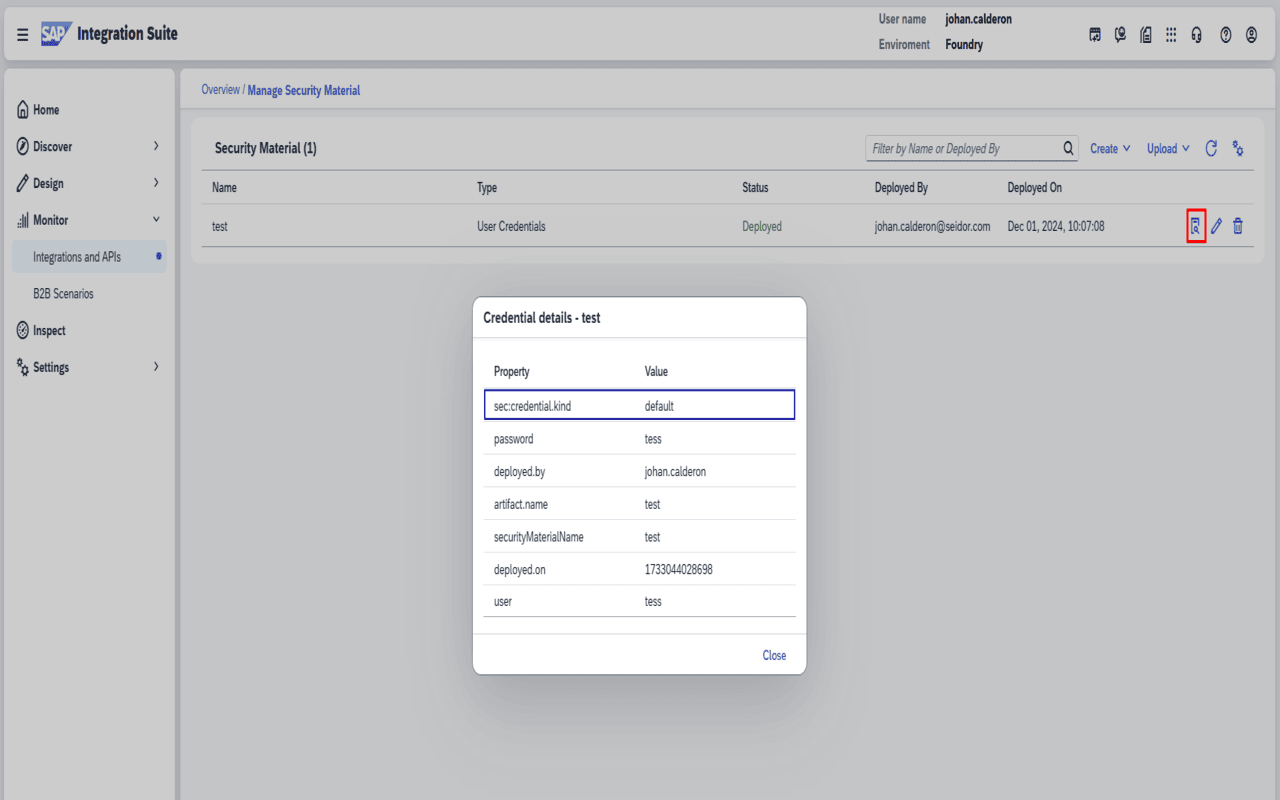Viewport: 1280px width, 800px height.
Task: Open B2B Scenarios from the sidebar
Action: 65,293
